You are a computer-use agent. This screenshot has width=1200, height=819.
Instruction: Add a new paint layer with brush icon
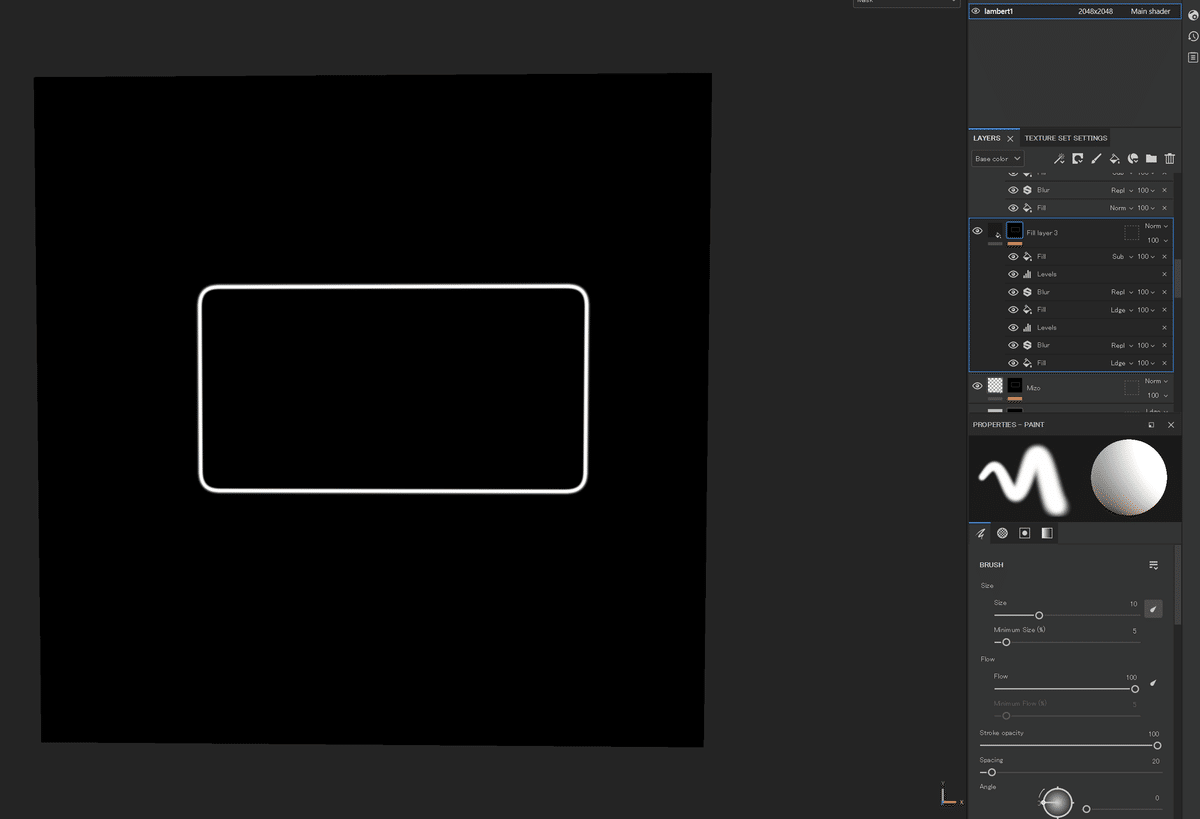click(x=1096, y=158)
